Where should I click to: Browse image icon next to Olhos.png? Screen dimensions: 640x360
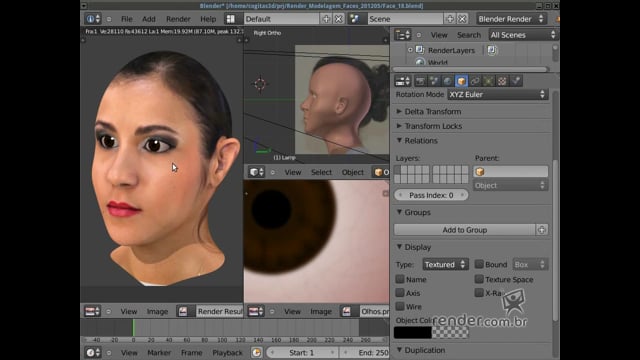point(347,311)
